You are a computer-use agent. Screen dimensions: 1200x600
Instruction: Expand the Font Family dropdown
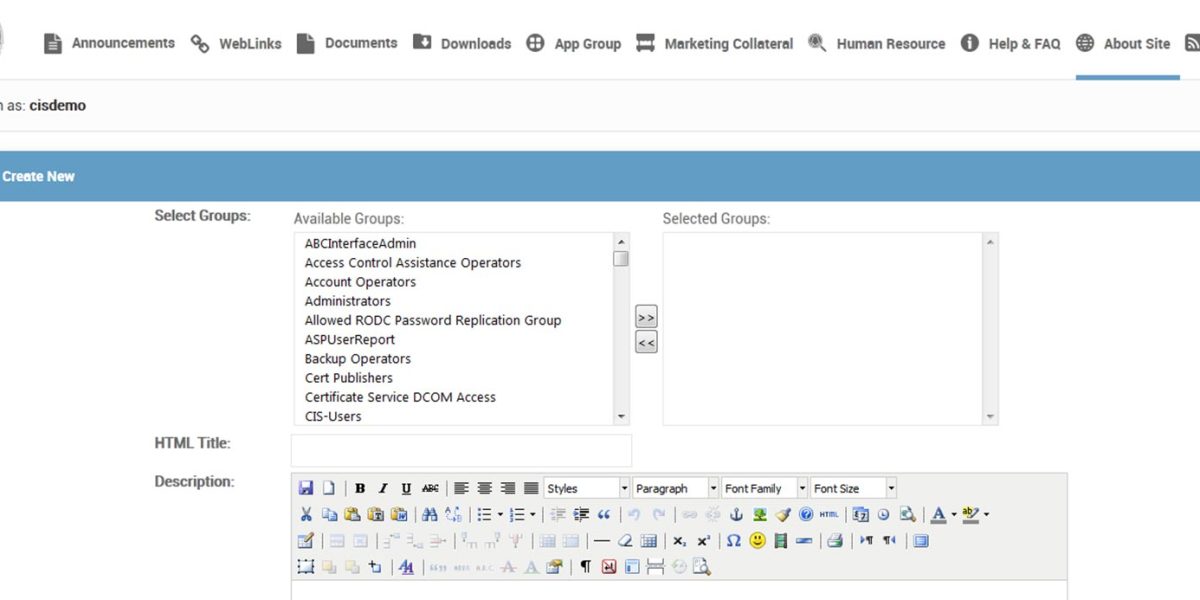[x=763, y=487]
